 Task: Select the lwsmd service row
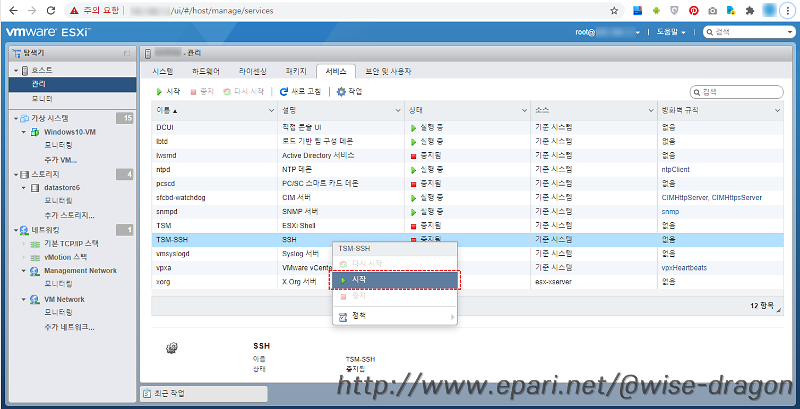point(467,155)
